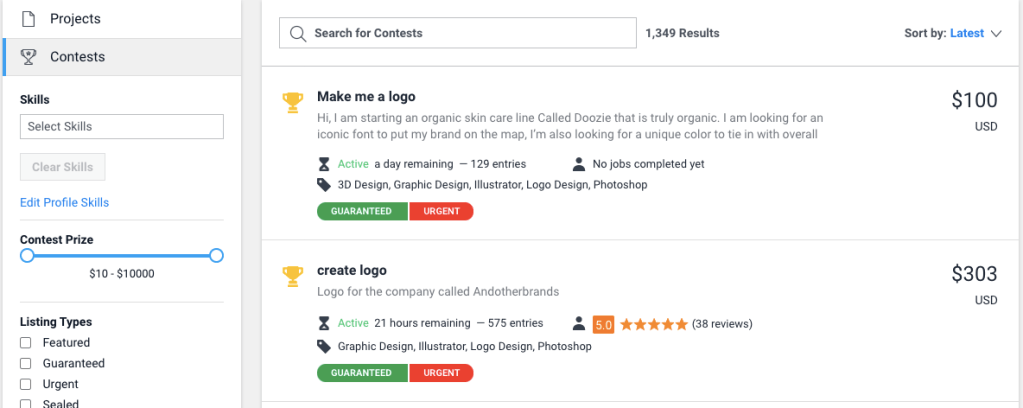Click the hourglass icon on Make me a logo
Image resolution: width=1023 pixels, height=408 pixels.
click(x=323, y=164)
